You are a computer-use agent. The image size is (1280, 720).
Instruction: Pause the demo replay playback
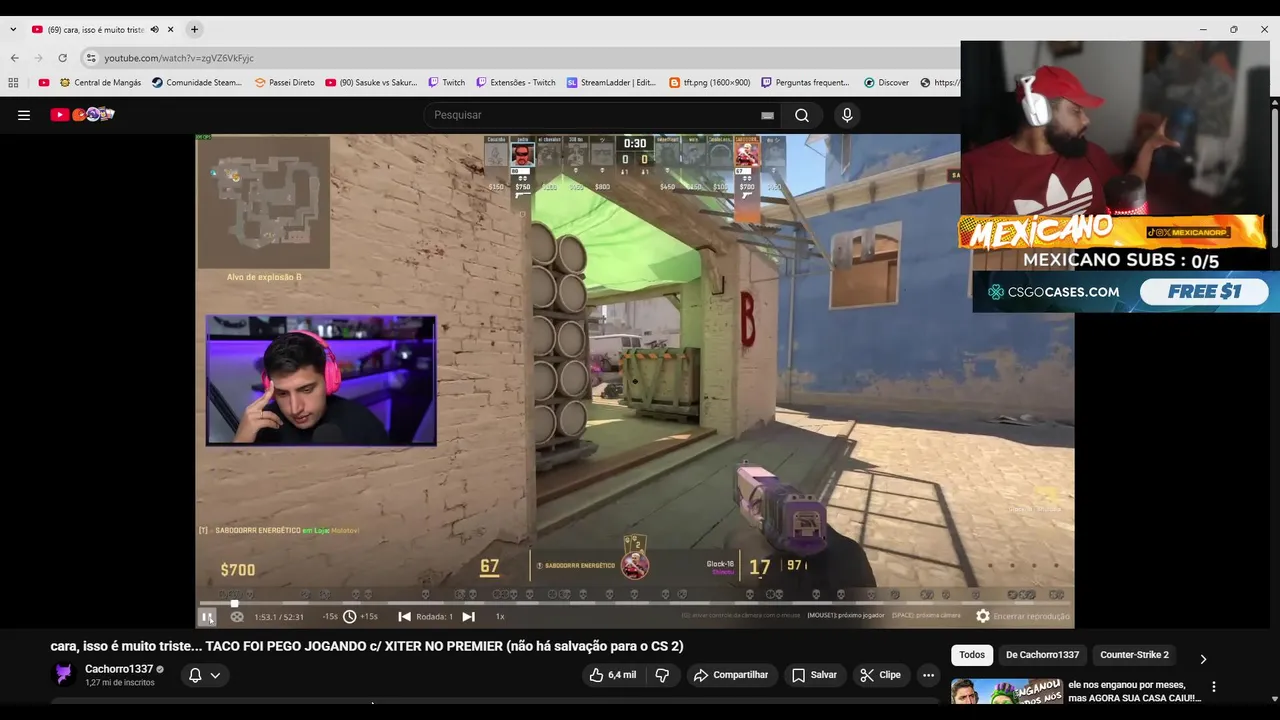point(207,617)
